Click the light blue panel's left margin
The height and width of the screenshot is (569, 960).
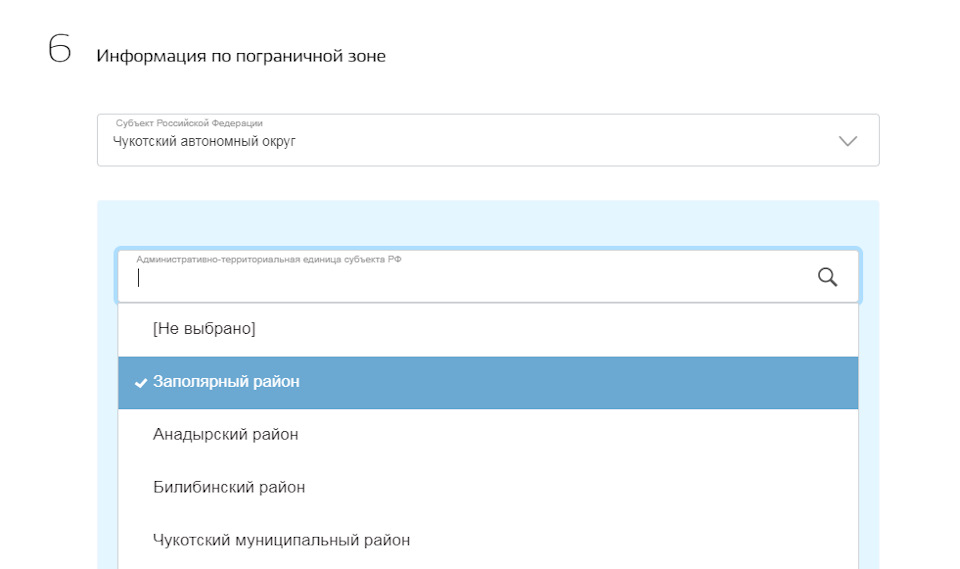(x=107, y=400)
